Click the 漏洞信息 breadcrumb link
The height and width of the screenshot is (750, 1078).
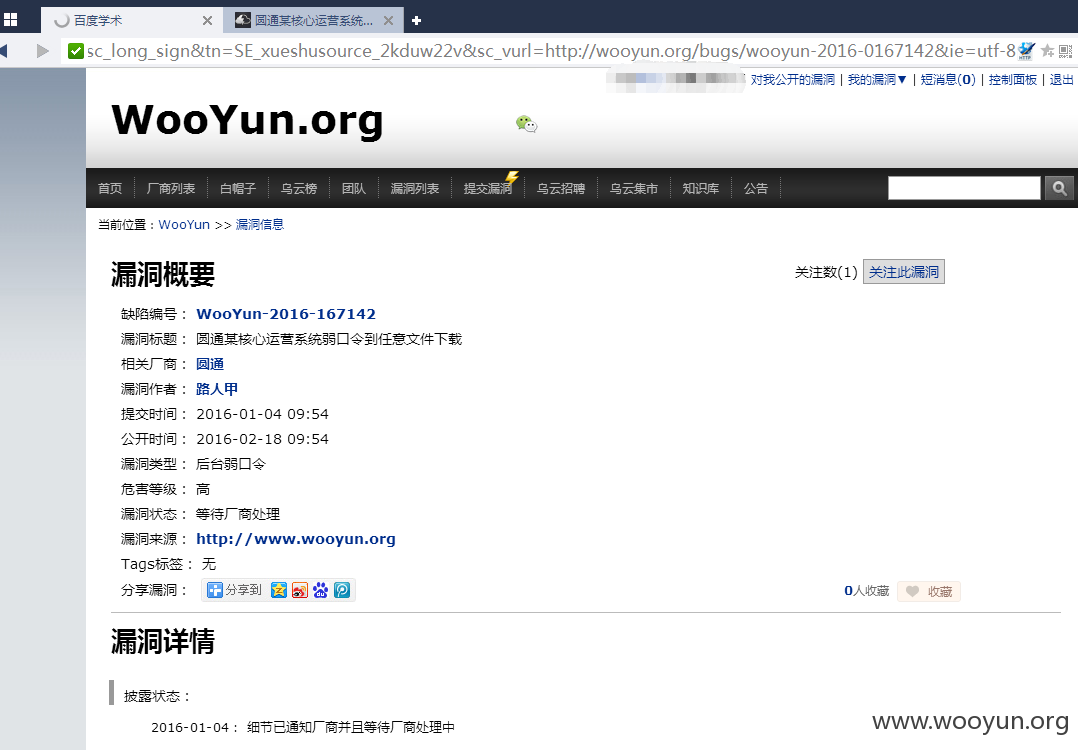coord(259,225)
